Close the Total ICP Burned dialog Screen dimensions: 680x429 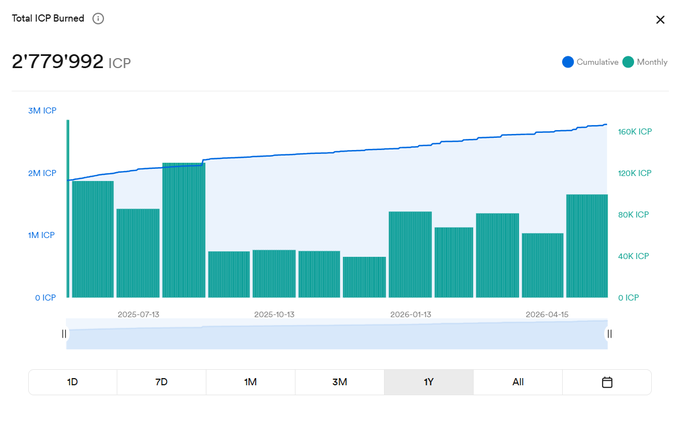[x=660, y=20]
